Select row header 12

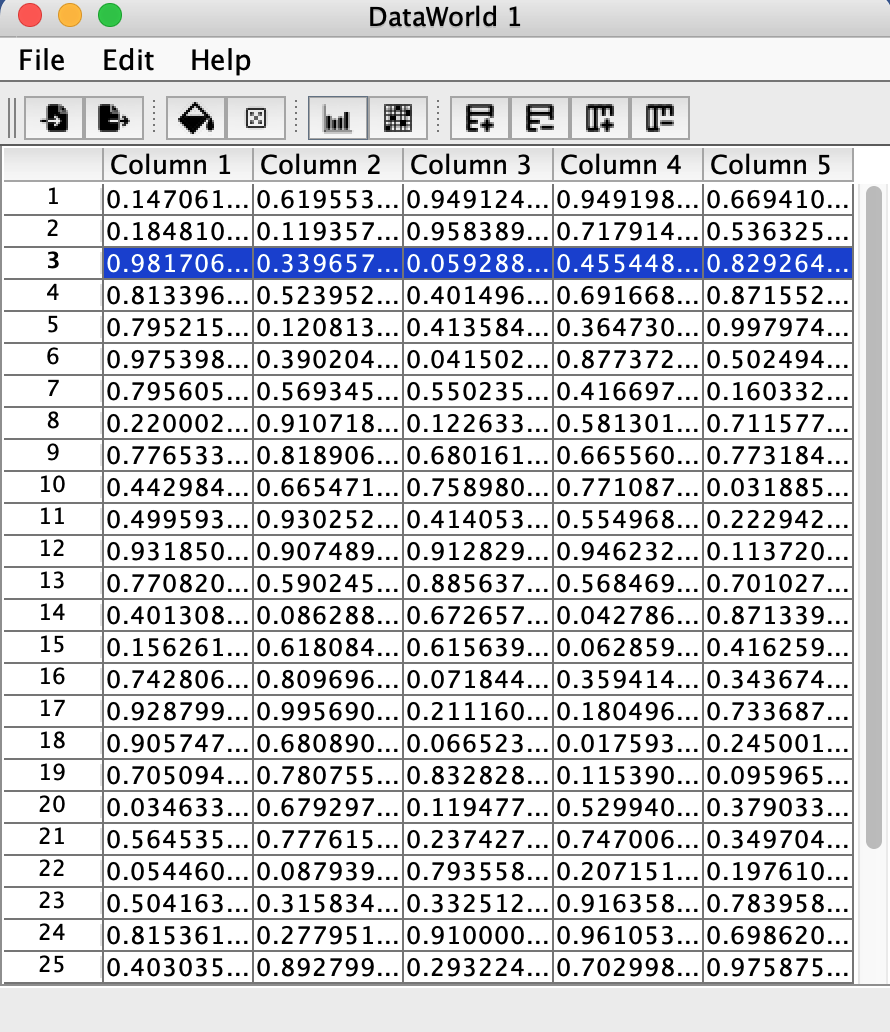(53, 550)
